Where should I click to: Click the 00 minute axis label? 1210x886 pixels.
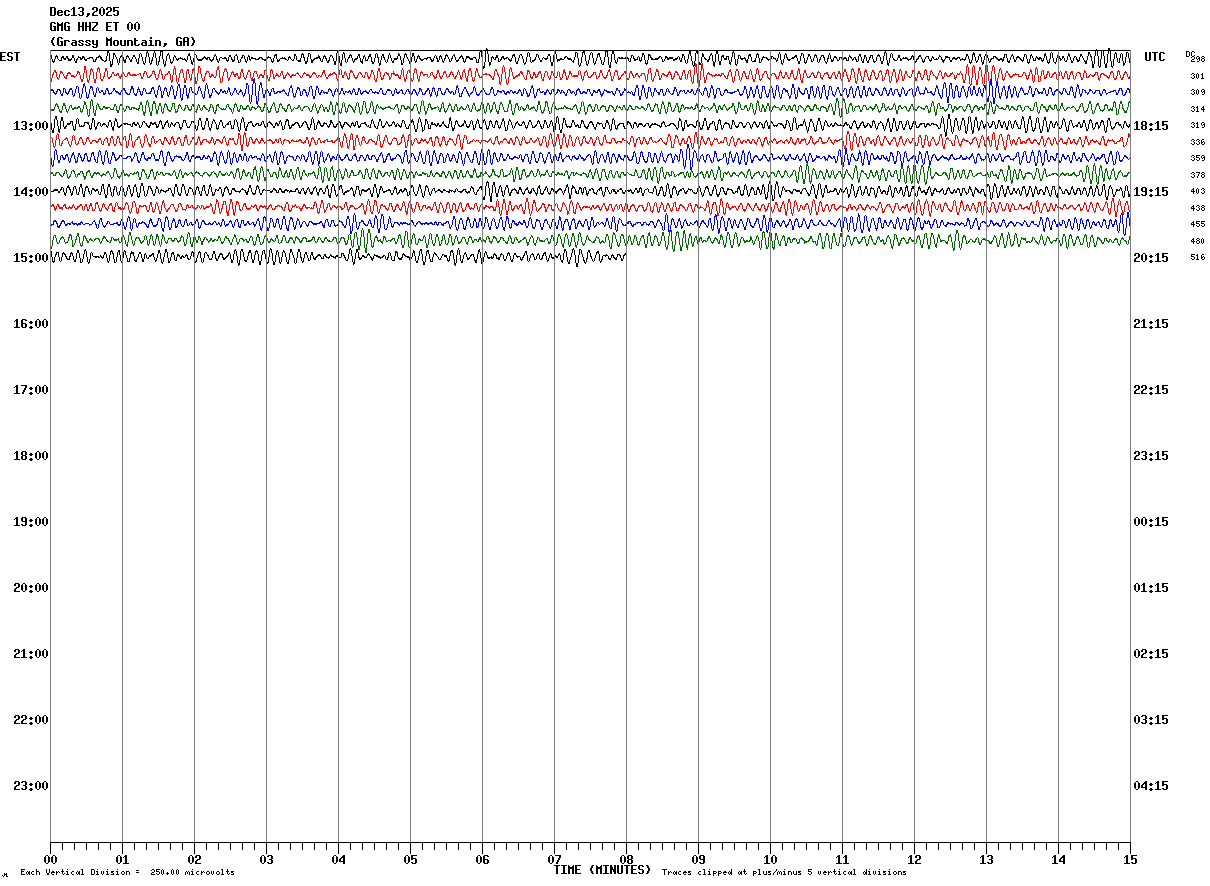[51, 860]
